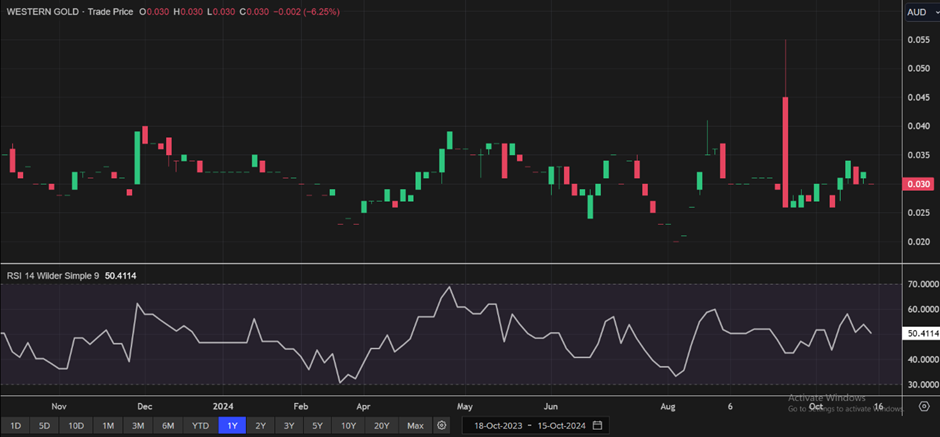The height and width of the screenshot is (437, 940).
Task: Toggle the highlighted 1Y range
Action: [x=232, y=425]
